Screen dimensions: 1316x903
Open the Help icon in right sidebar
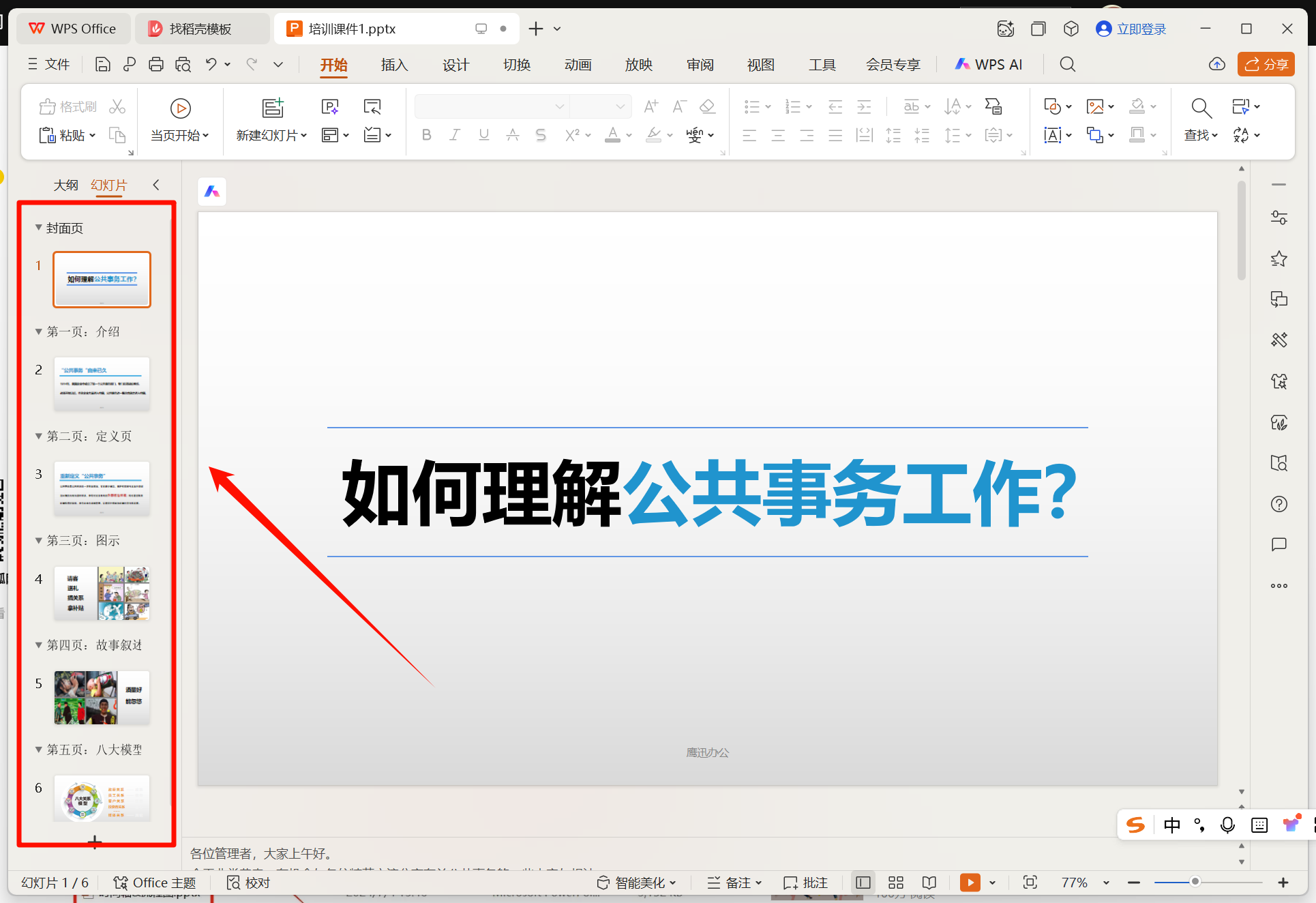click(1279, 504)
